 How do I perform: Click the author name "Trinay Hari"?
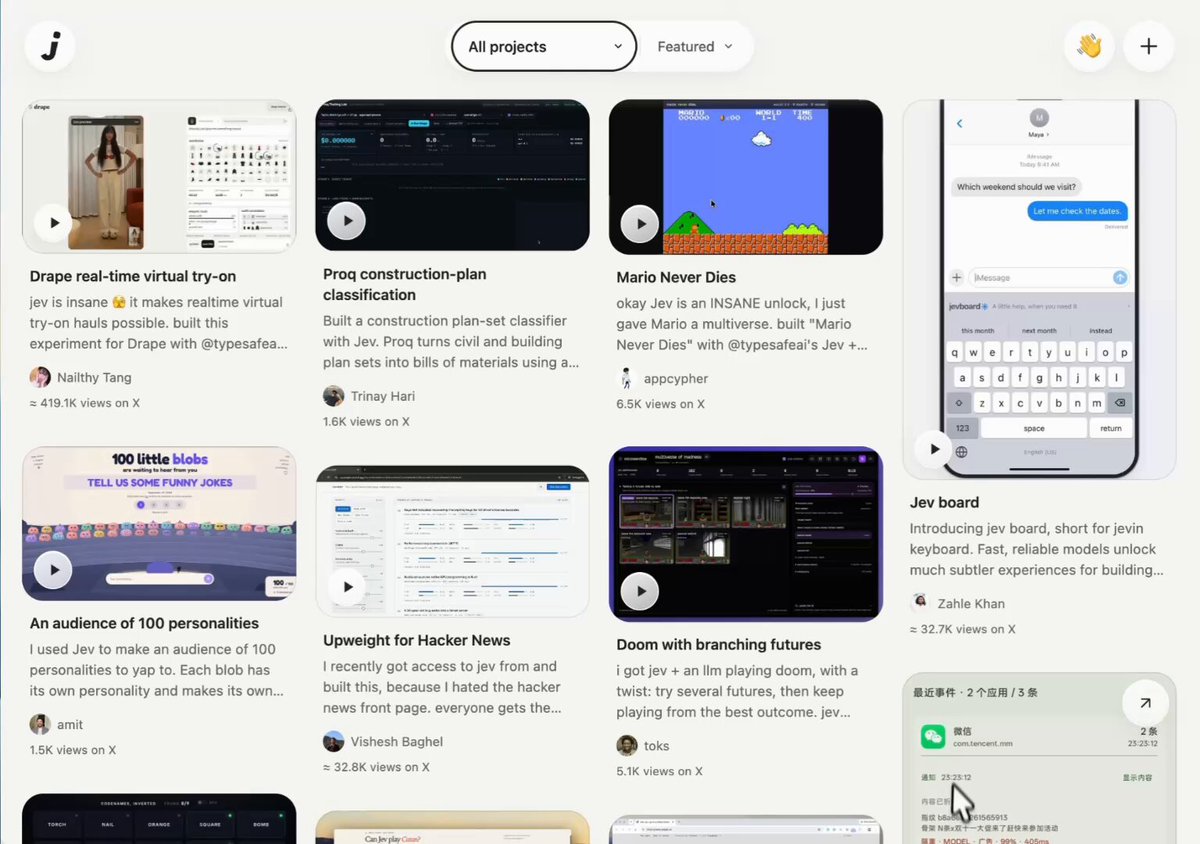383,396
